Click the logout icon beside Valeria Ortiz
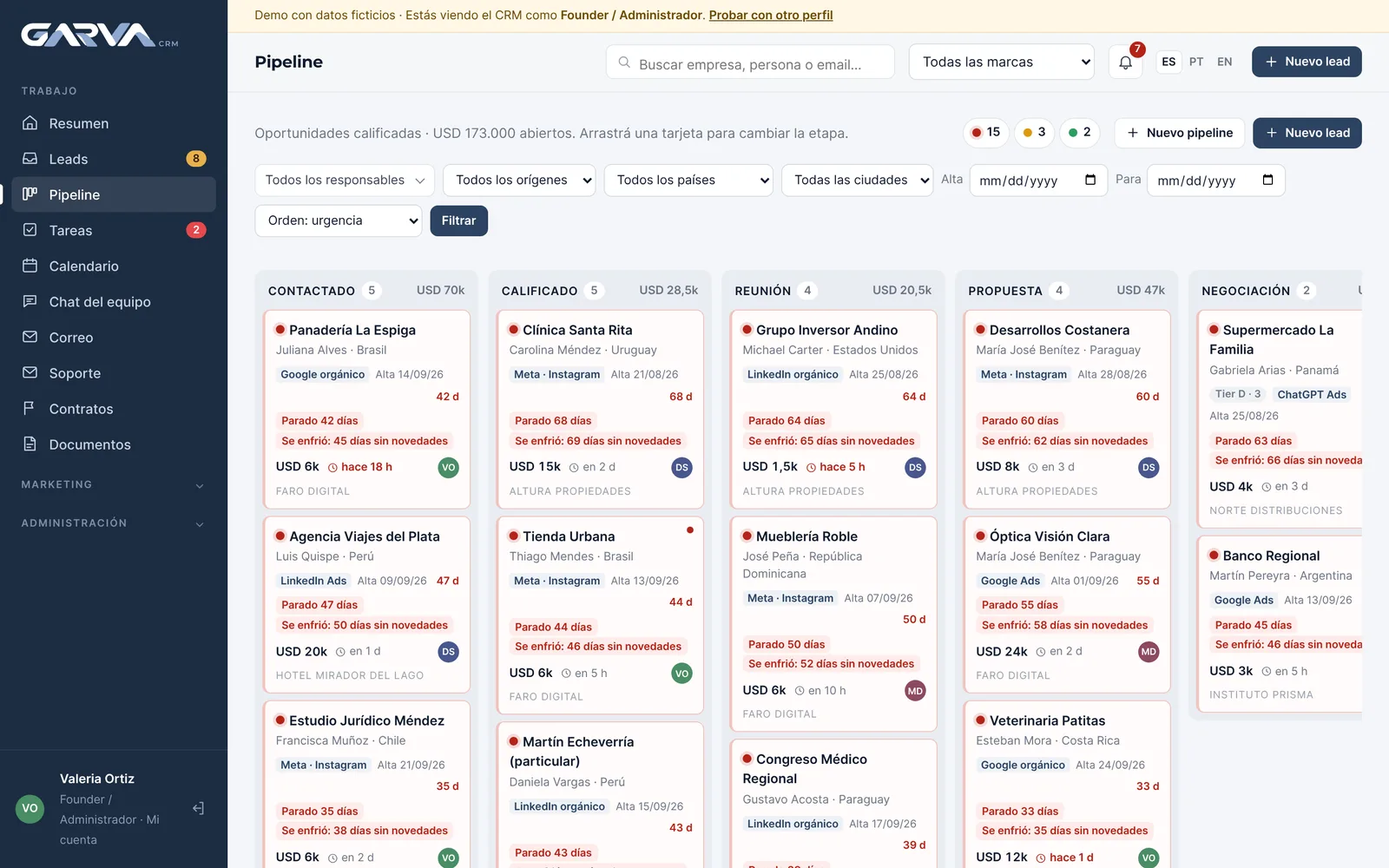 coord(198,808)
